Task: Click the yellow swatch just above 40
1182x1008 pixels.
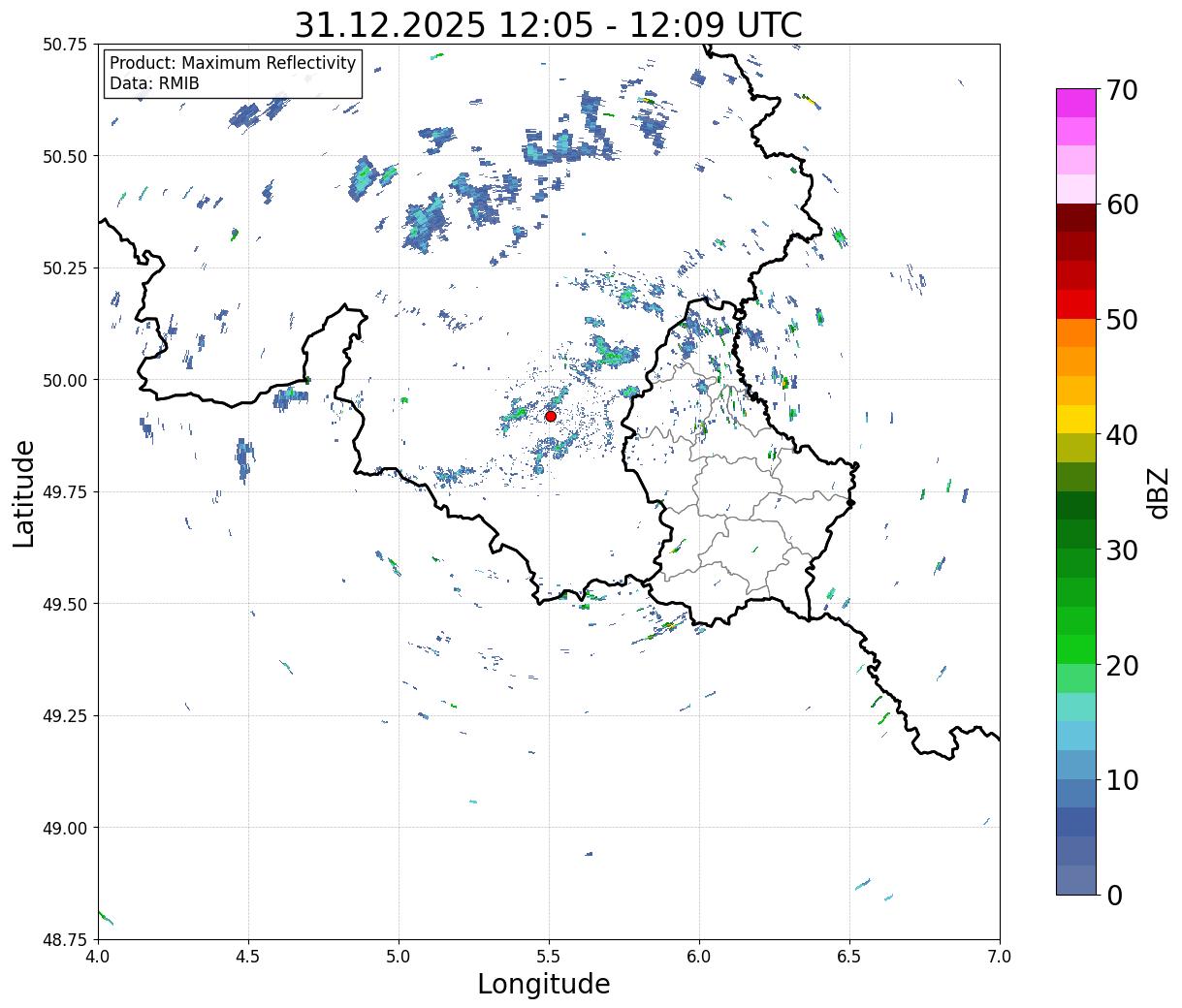Action: pyautogui.click(x=1076, y=419)
